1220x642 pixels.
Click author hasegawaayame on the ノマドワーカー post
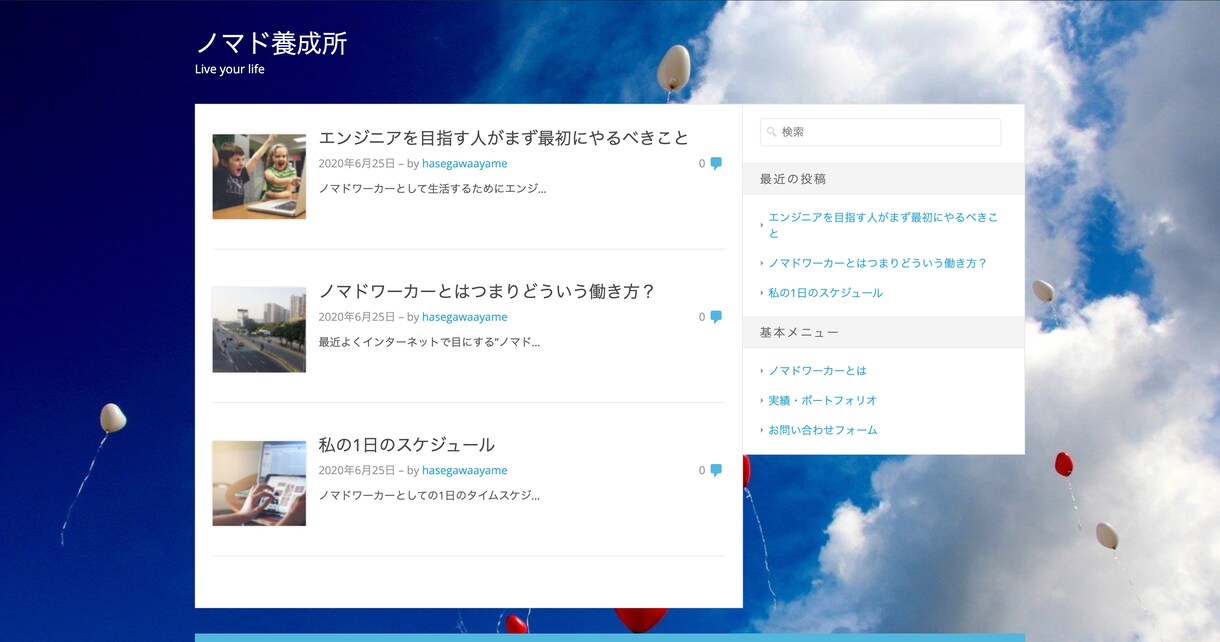(x=464, y=317)
